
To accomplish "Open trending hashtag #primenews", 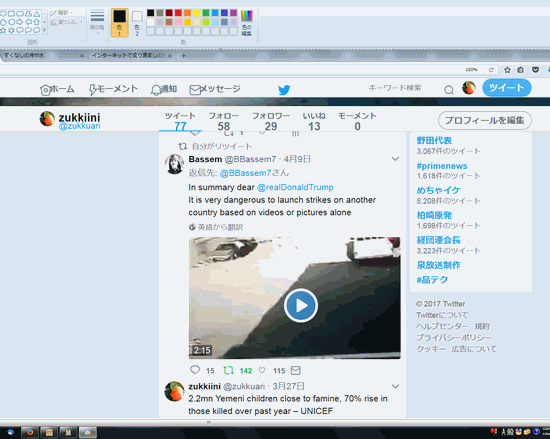I will pos(442,166).
